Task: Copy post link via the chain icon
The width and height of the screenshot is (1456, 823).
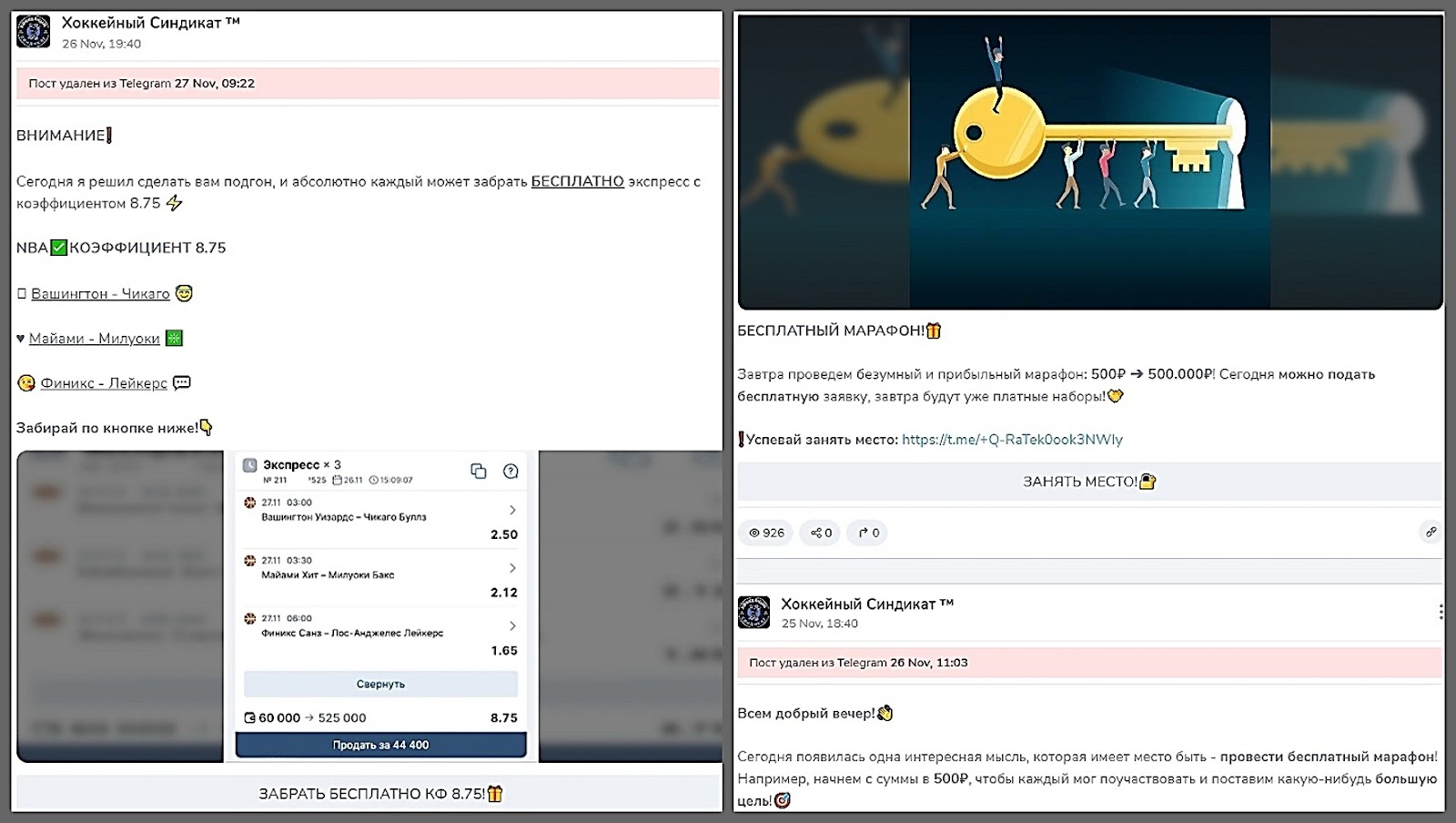Action: pyautogui.click(x=1431, y=532)
